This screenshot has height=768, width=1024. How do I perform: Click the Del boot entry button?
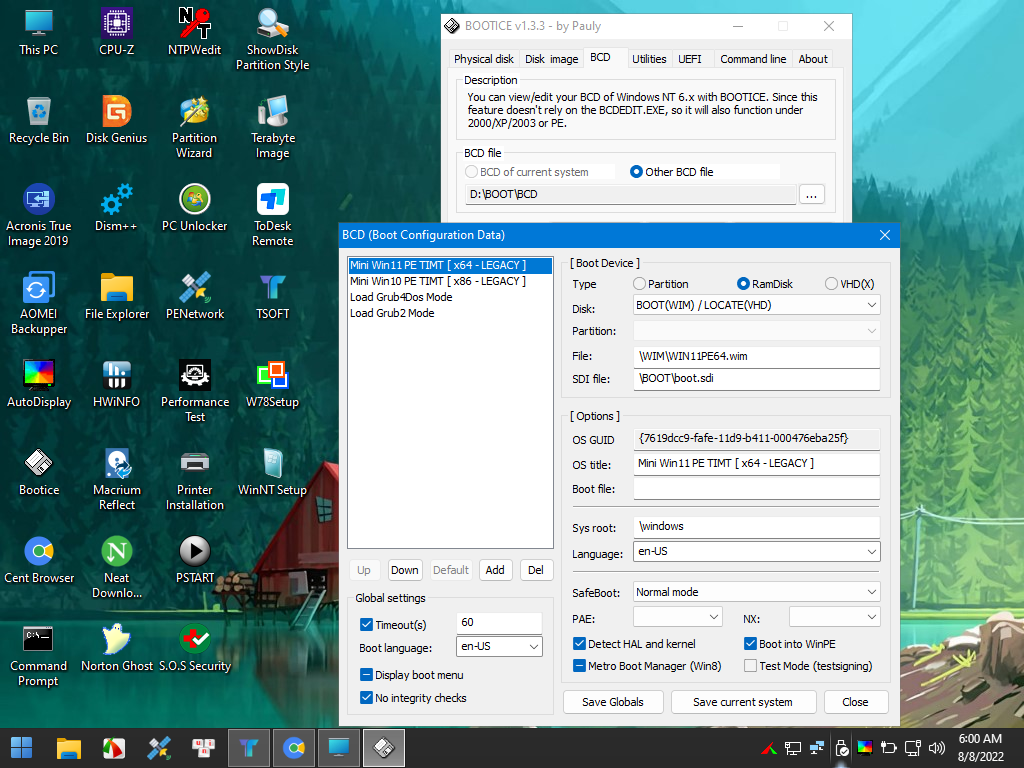click(536, 570)
